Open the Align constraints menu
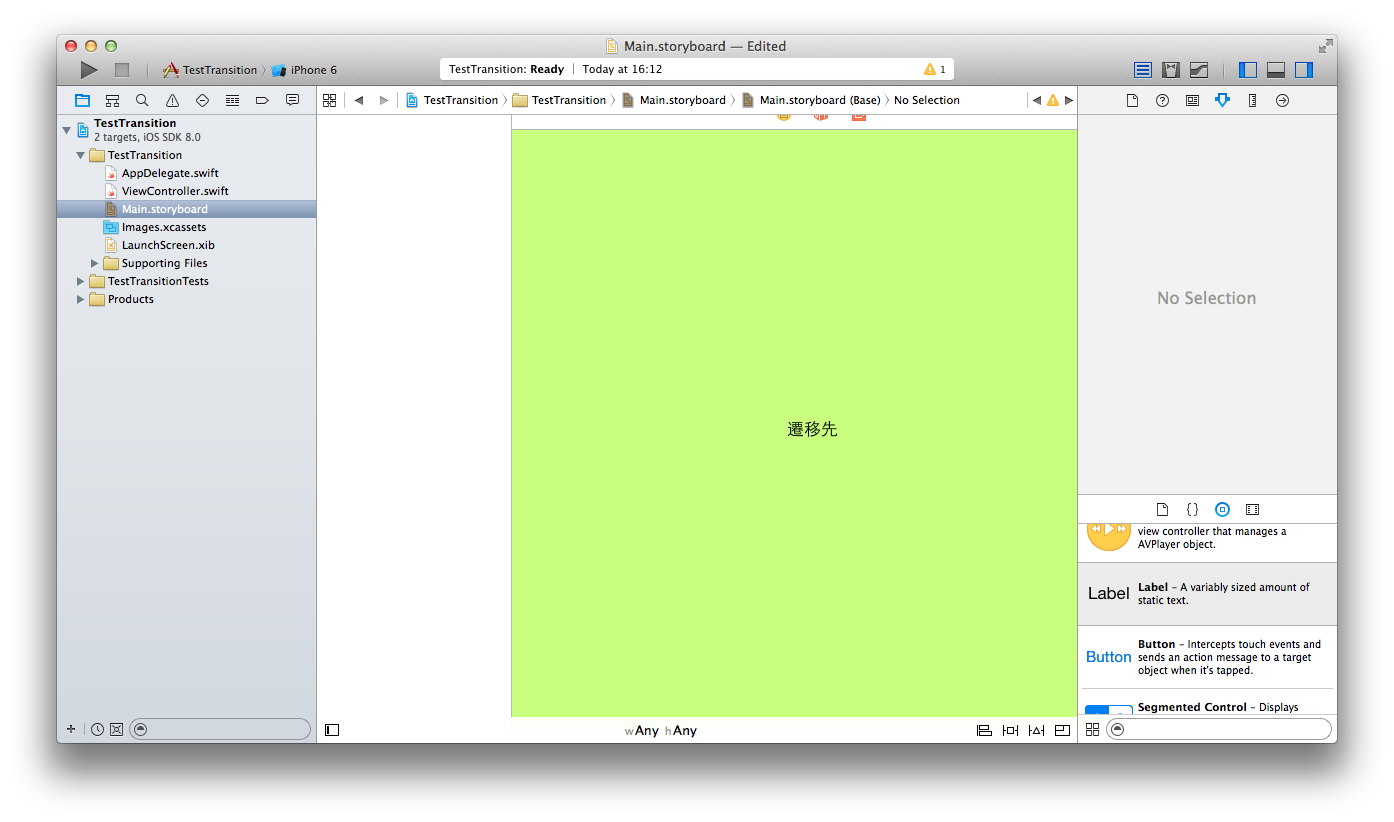 coord(984,730)
